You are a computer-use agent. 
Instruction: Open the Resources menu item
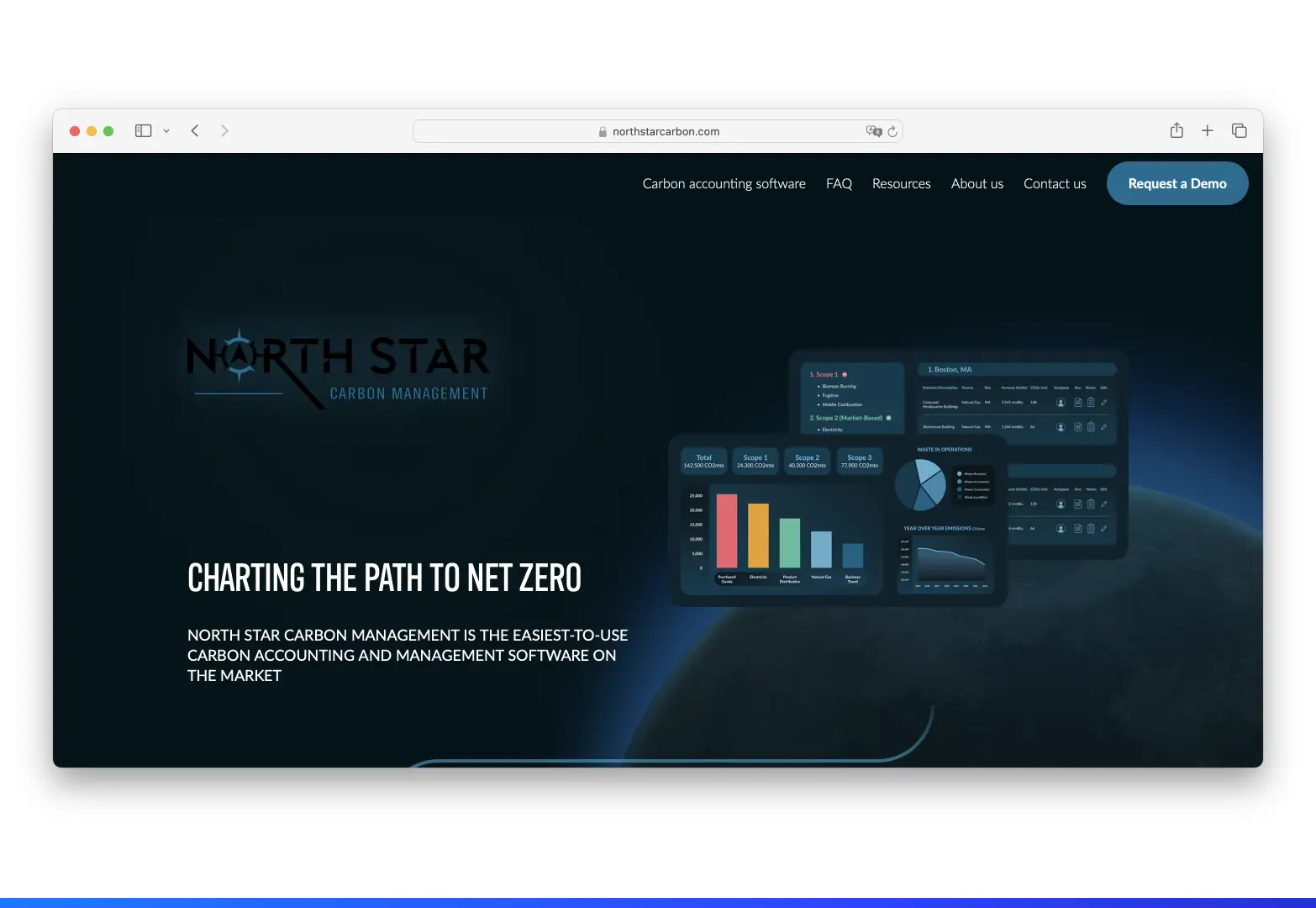pos(902,183)
